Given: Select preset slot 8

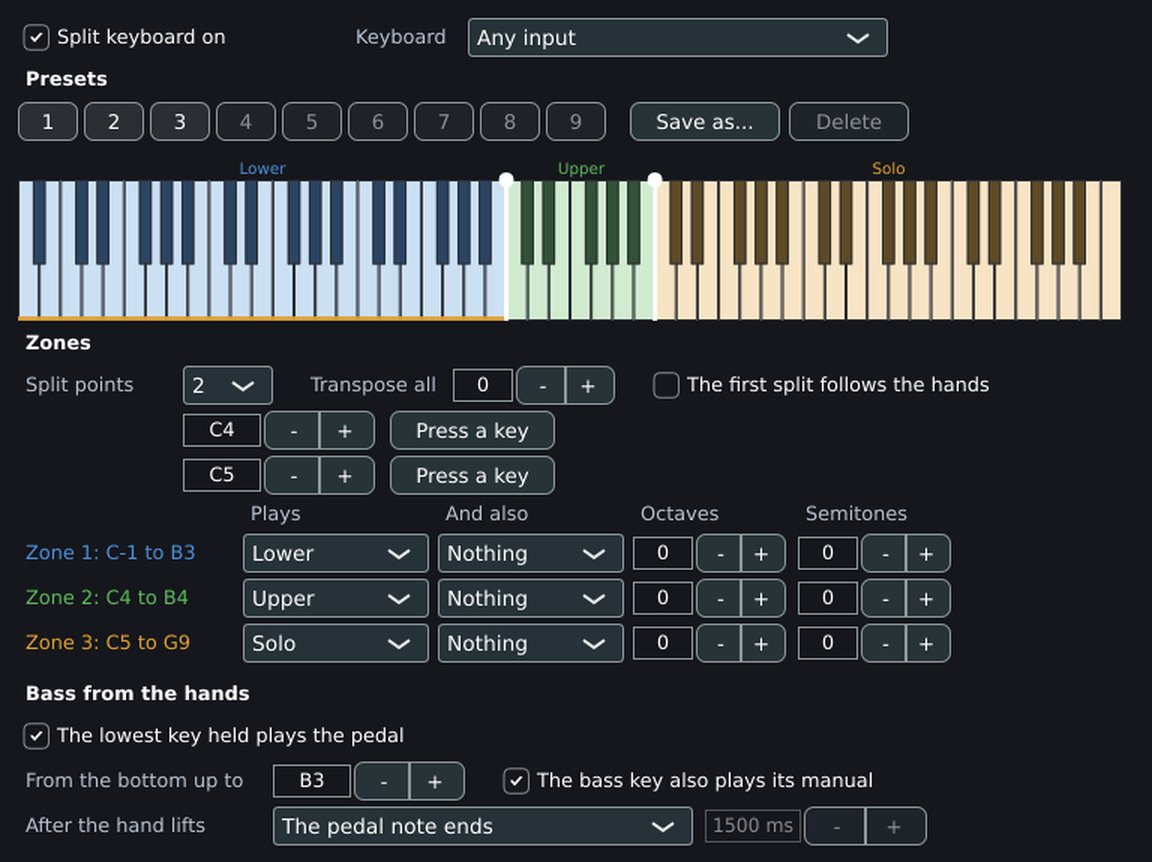Looking at the screenshot, I should click(510, 121).
